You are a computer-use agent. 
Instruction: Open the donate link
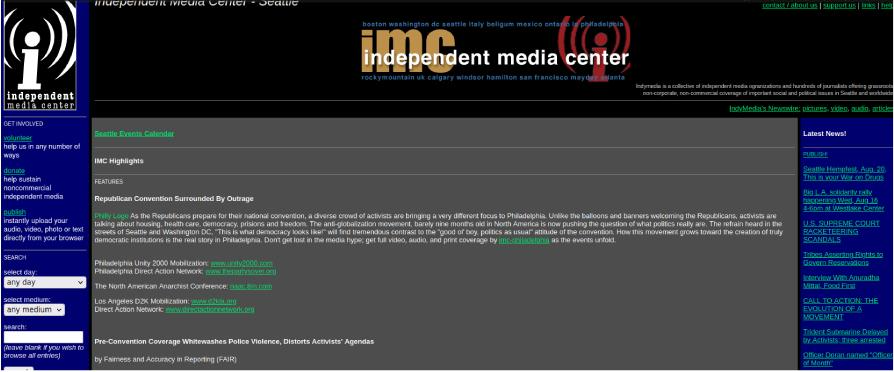click(x=14, y=171)
